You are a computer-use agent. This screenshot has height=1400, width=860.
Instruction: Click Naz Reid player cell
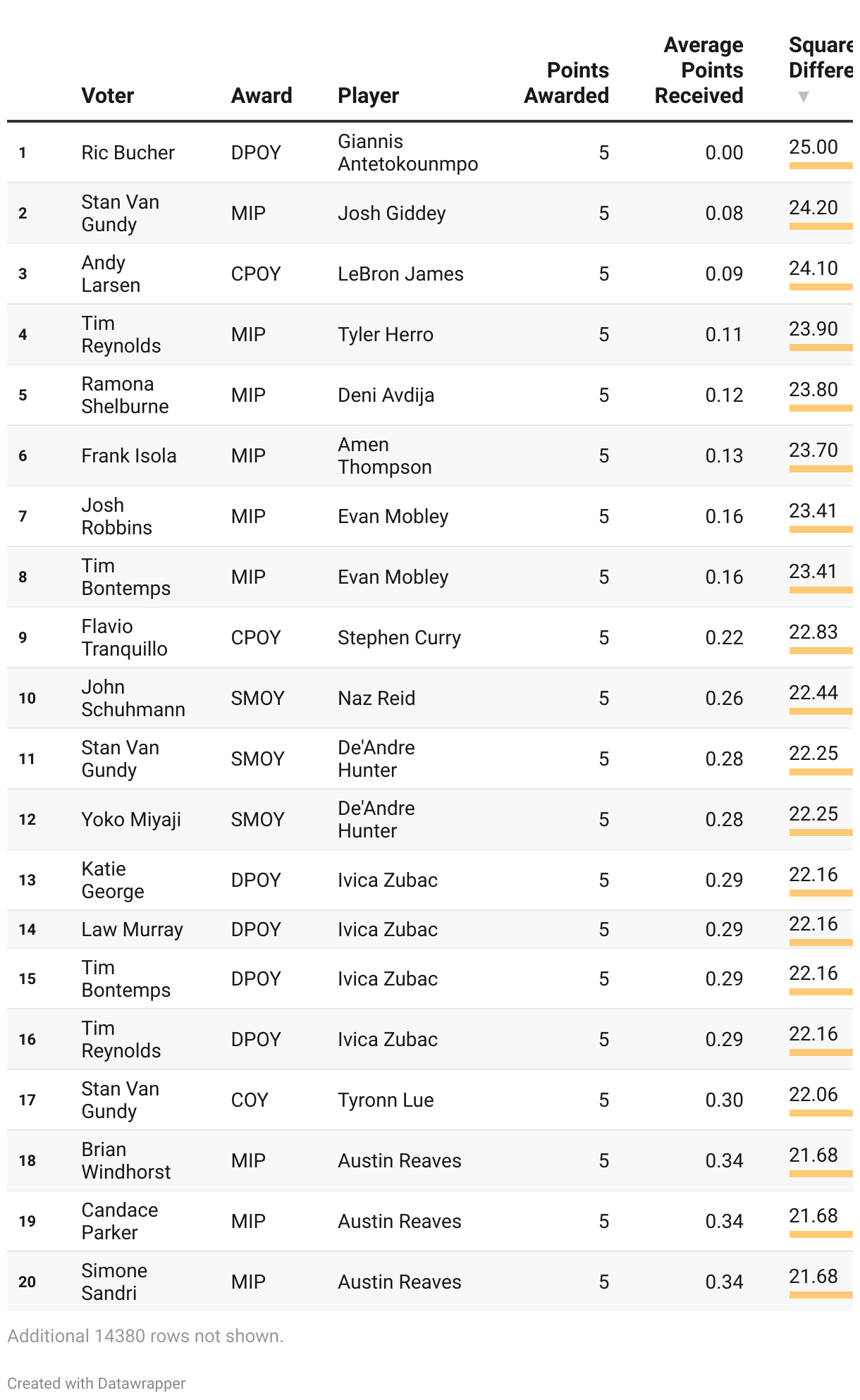(376, 698)
